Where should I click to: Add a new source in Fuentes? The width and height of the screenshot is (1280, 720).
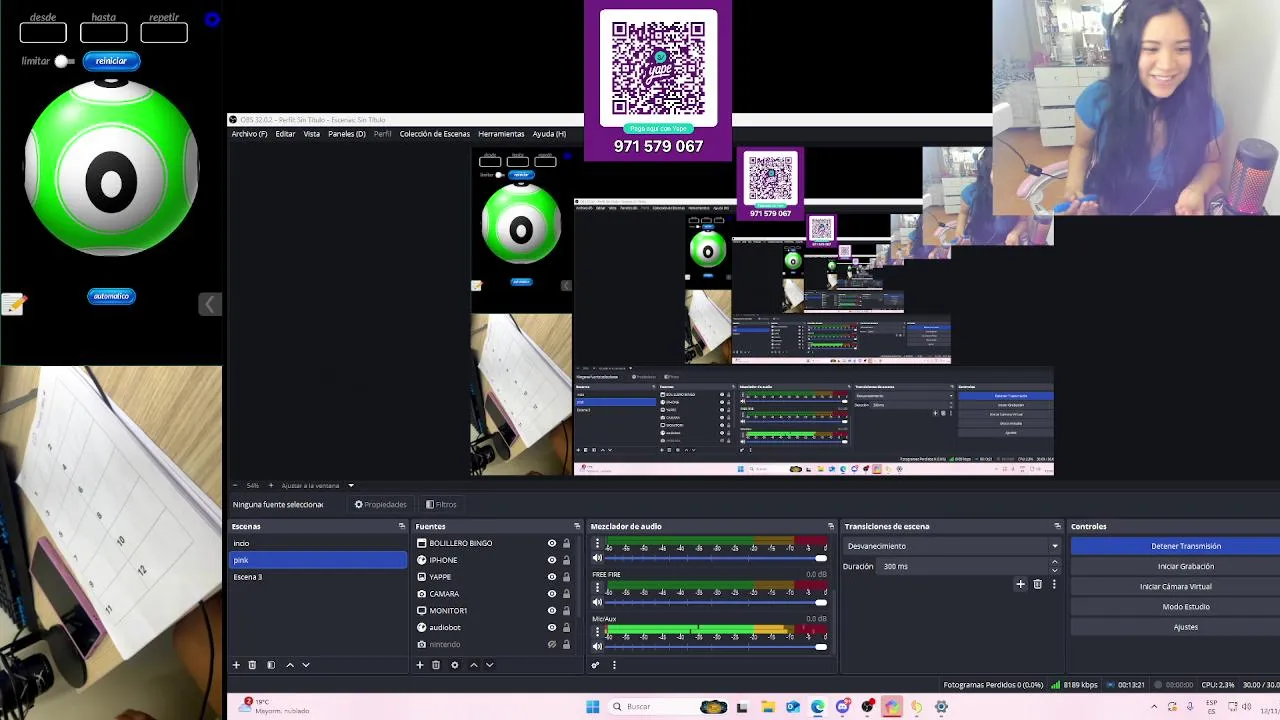pyautogui.click(x=420, y=665)
